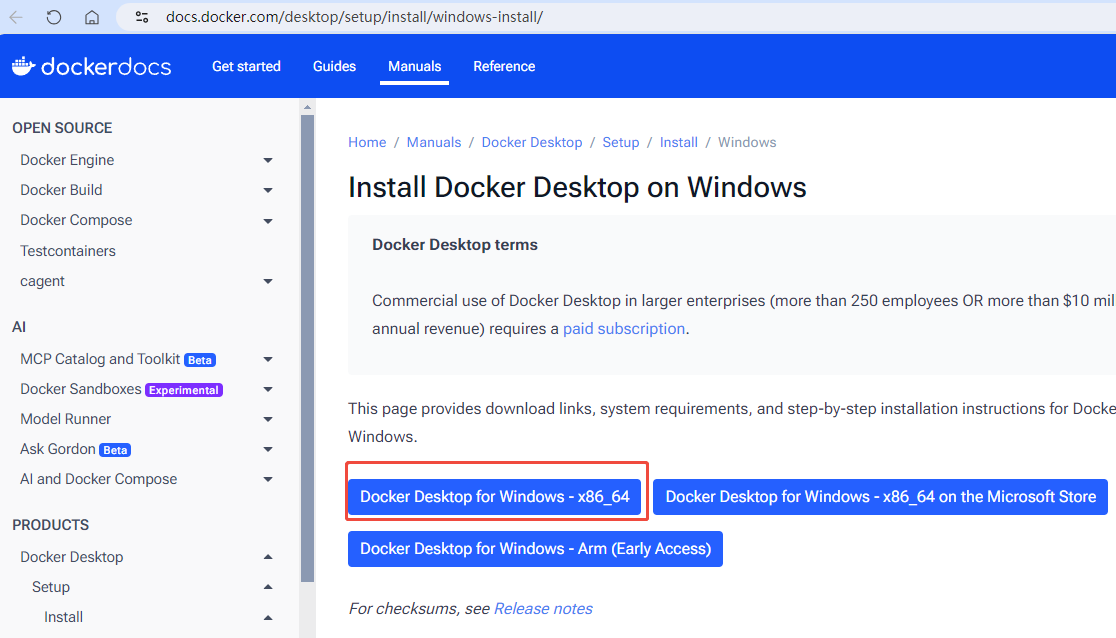Screen dimensions: 1116x638
Task: Open MCP Catalog and Toolkit item
Action: (x=100, y=359)
